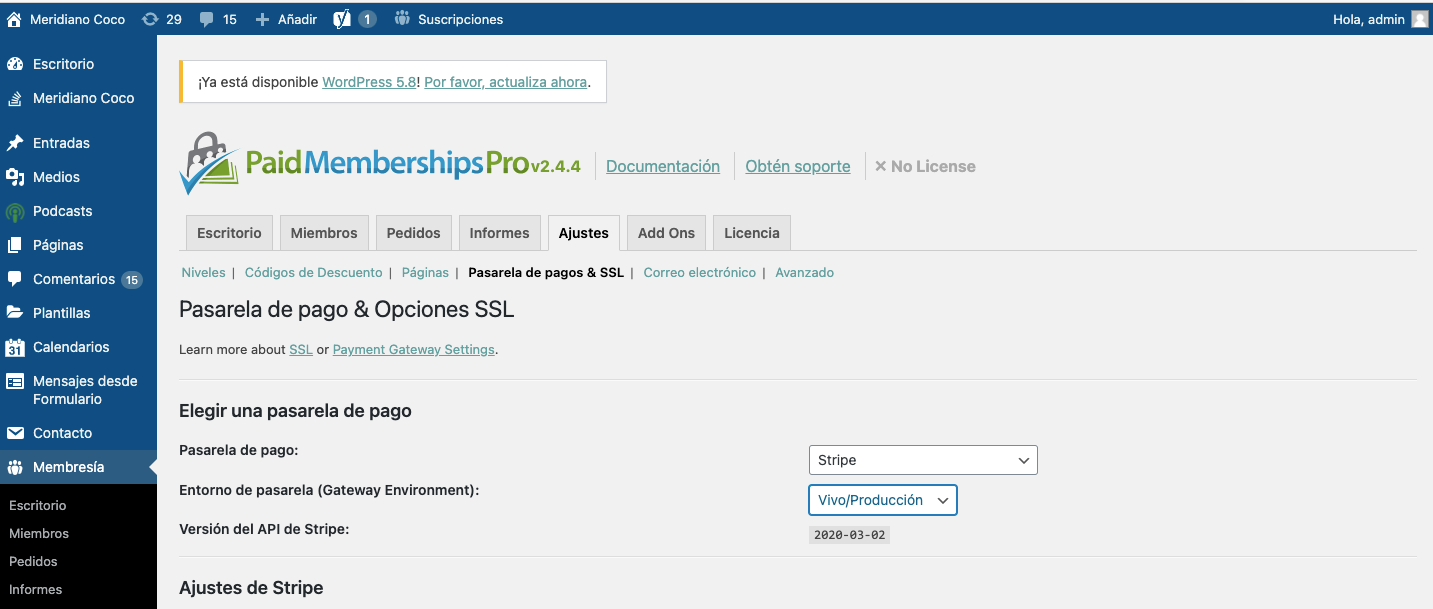The image size is (1433, 609).
Task: Click the Suscripciones label in admin bar
Action: click(461, 20)
